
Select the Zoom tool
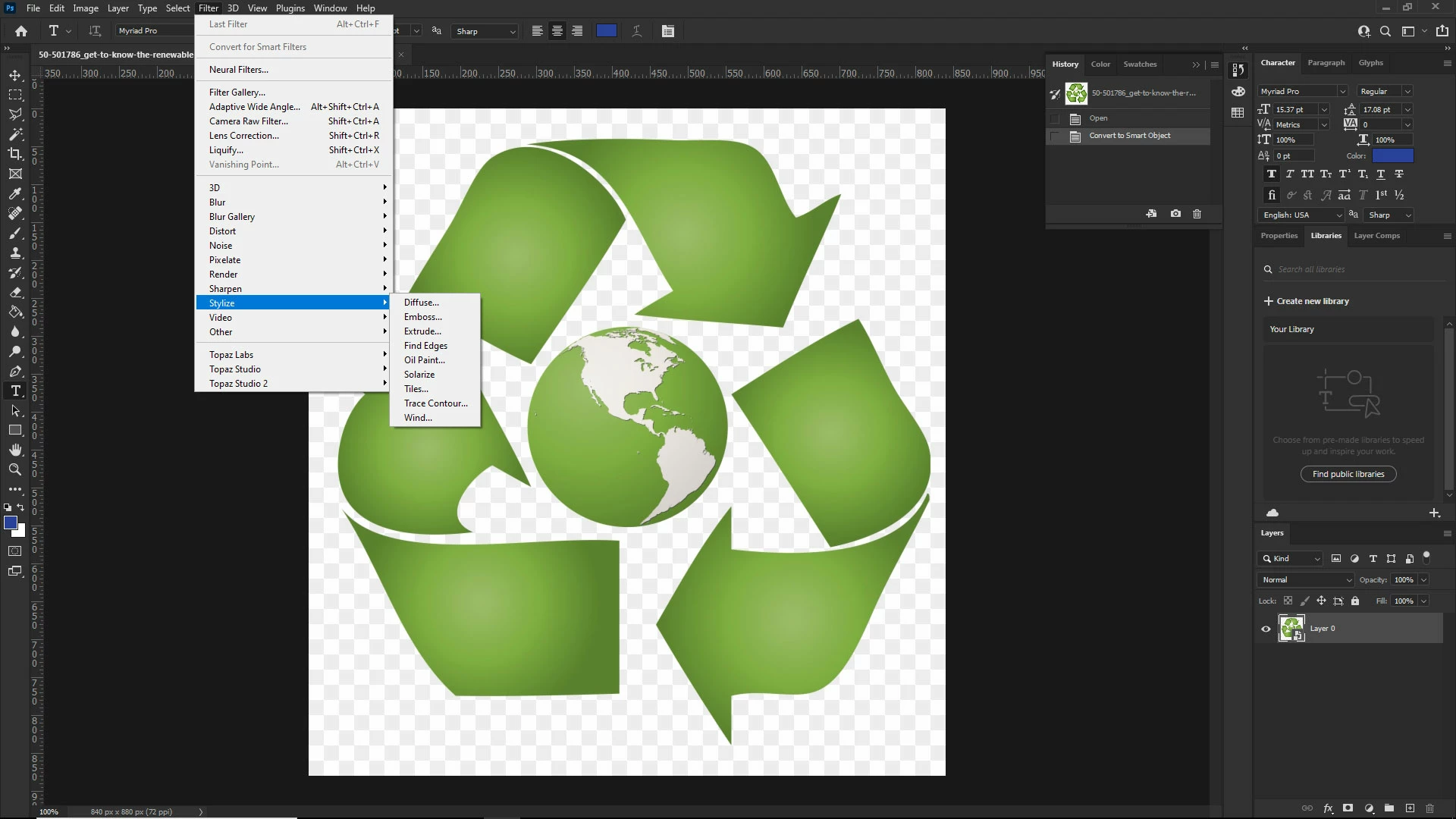pyautogui.click(x=15, y=469)
